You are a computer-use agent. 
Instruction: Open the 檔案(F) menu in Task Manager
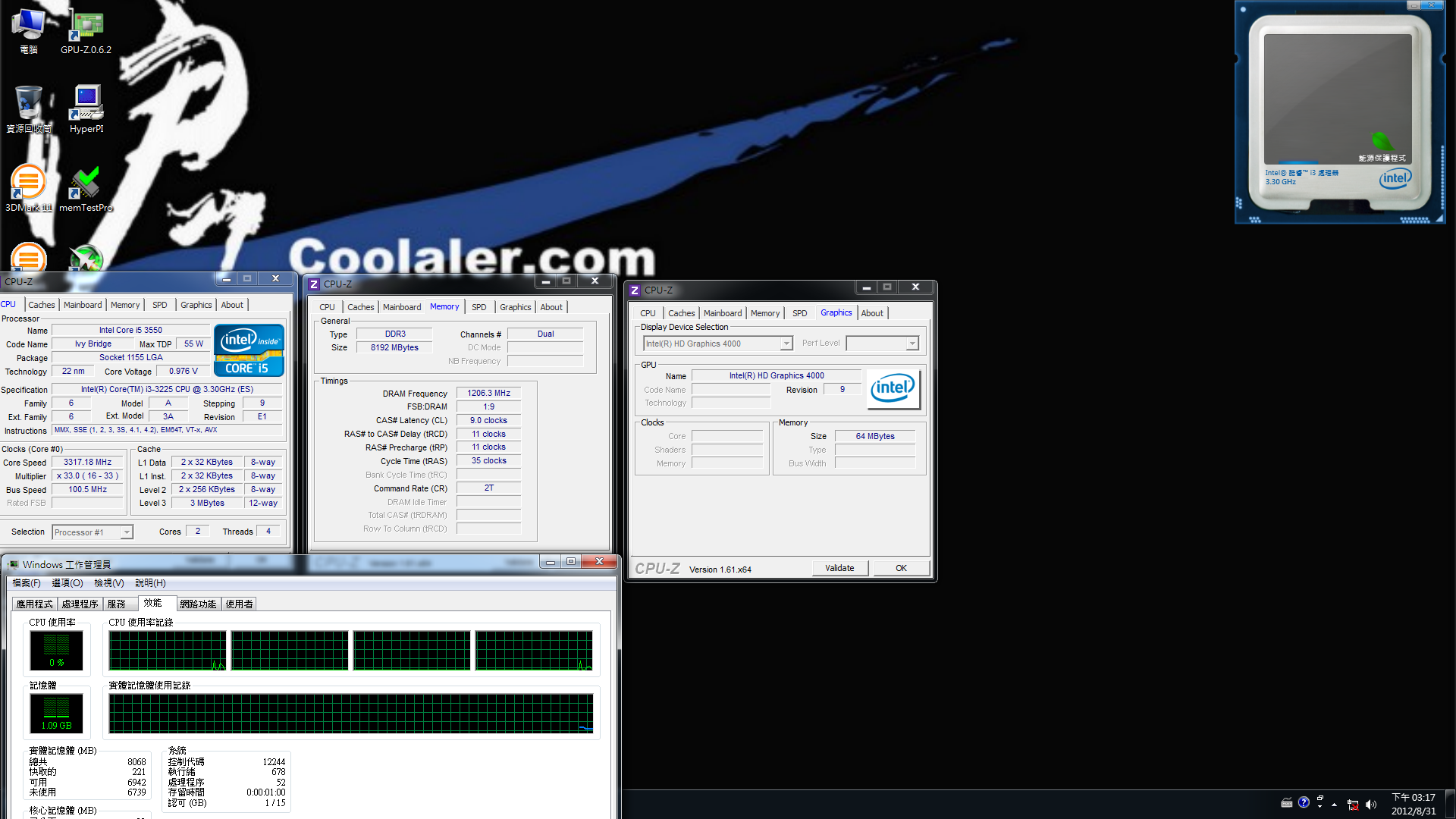[x=27, y=583]
